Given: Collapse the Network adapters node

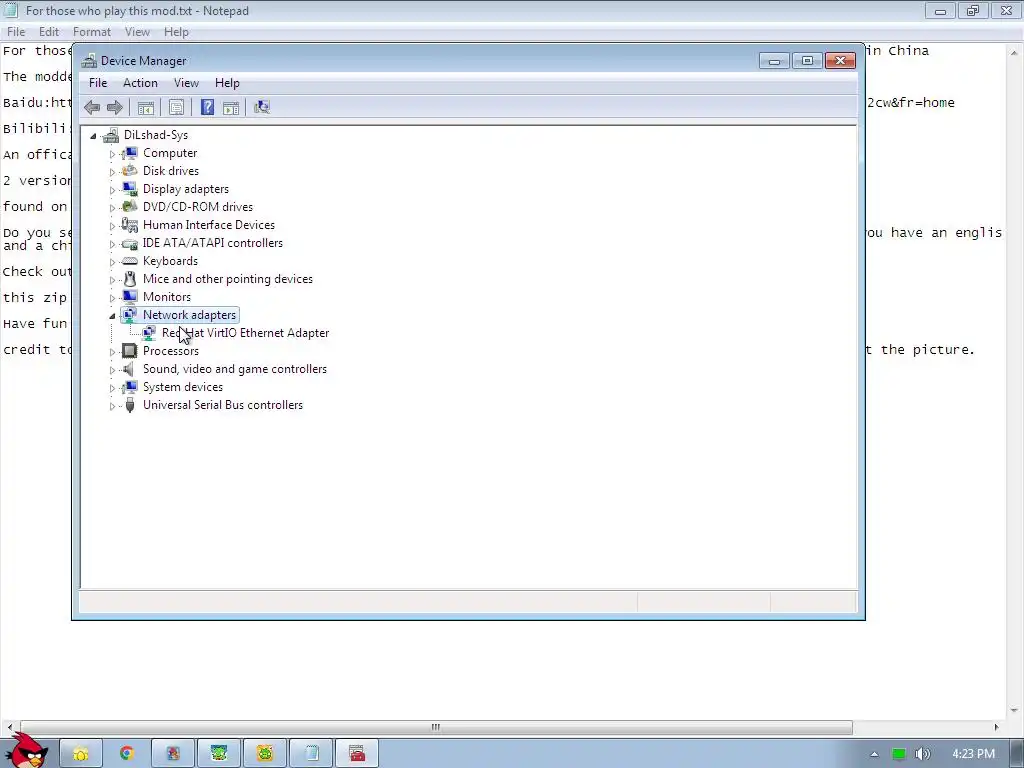Looking at the screenshot, I should click(112, 316).
